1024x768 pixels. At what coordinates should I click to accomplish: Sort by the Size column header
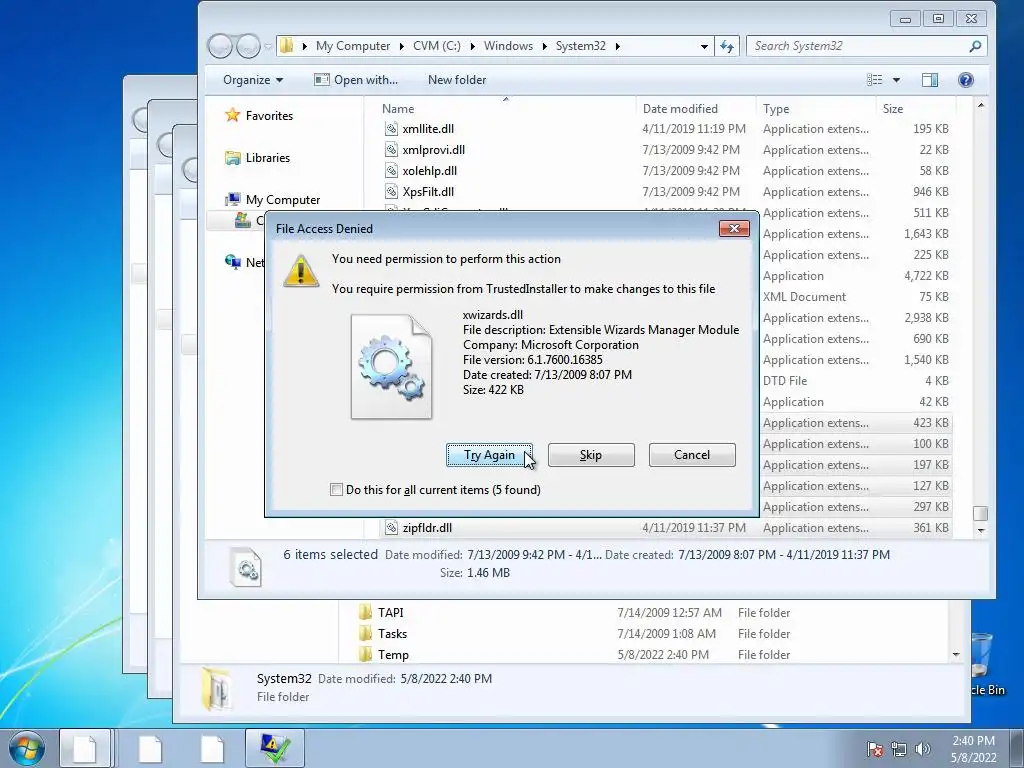pos(893,109)
